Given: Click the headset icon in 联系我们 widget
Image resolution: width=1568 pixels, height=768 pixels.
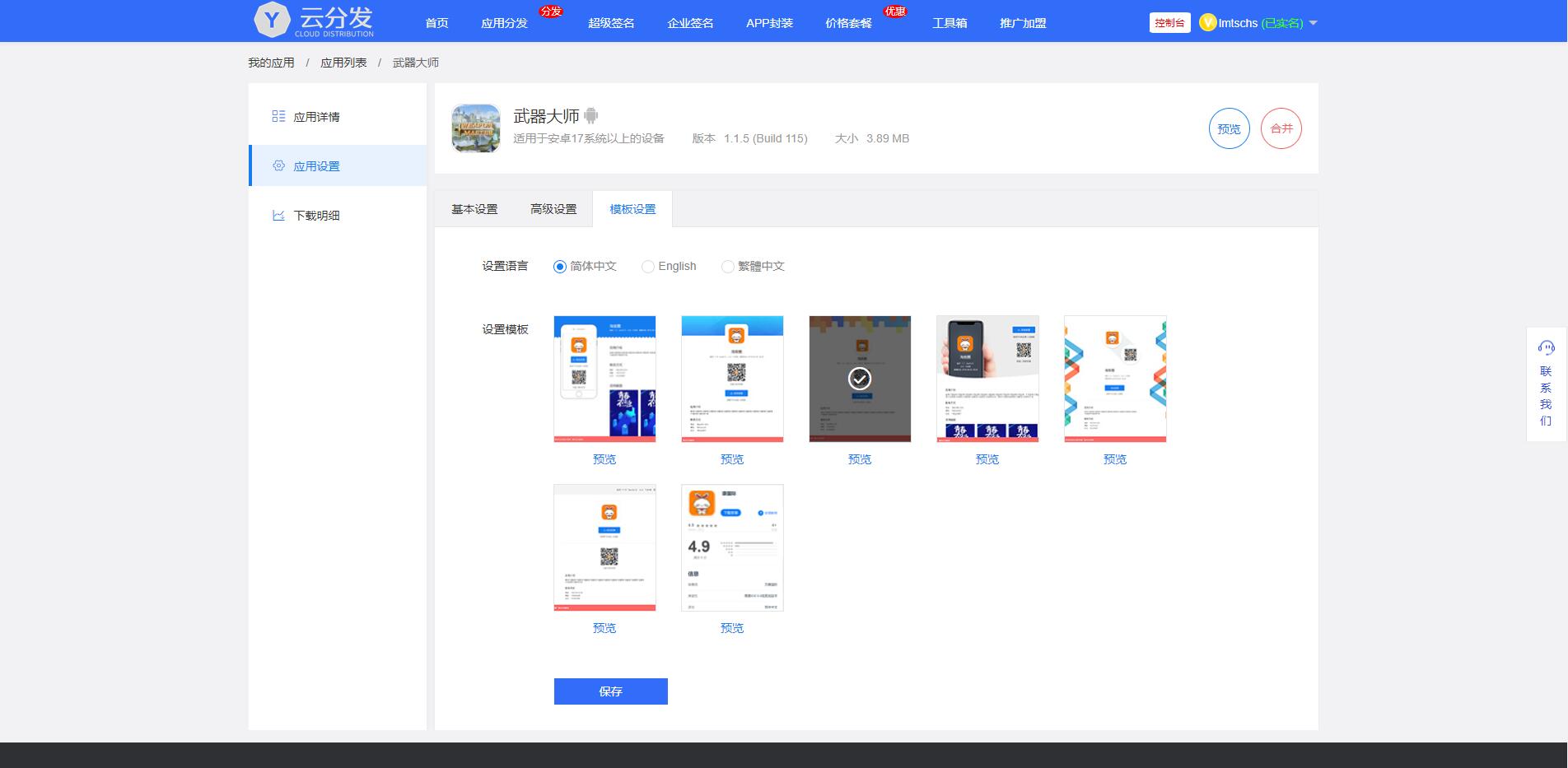Looking at the screenshot, I should 1546,347.
